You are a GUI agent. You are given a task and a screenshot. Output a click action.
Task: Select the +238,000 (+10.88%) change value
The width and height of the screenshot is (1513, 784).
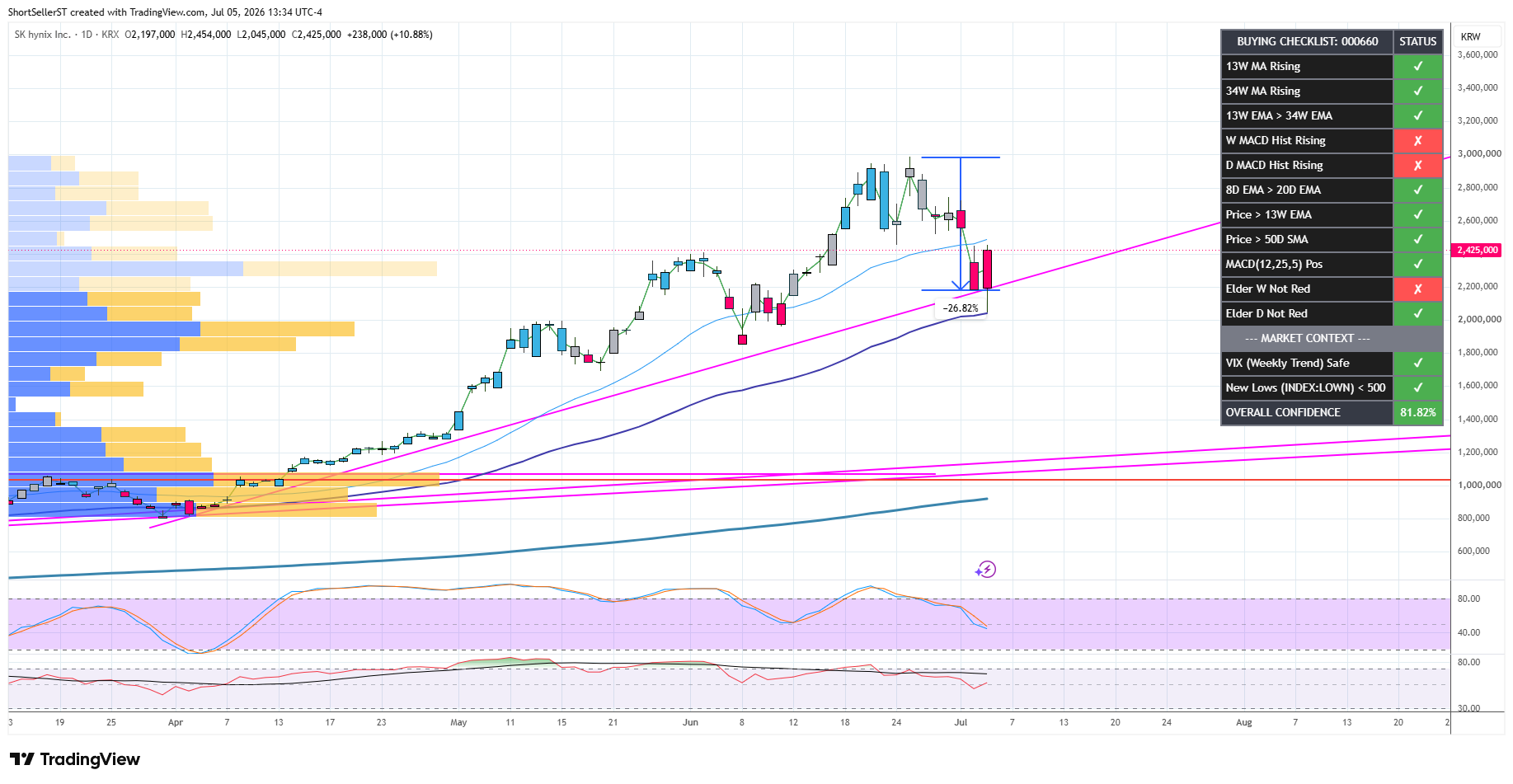click(x=390, y=35)
